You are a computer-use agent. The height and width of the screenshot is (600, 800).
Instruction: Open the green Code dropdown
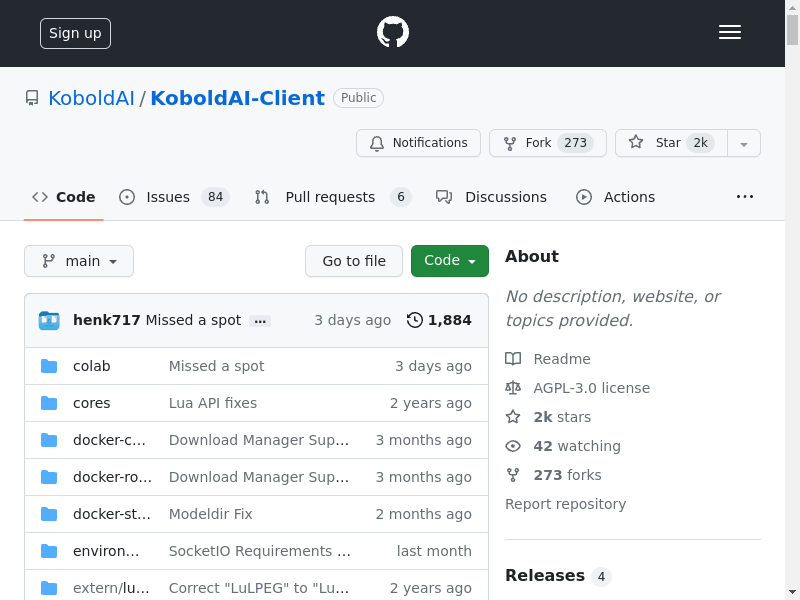coord(449,261)
